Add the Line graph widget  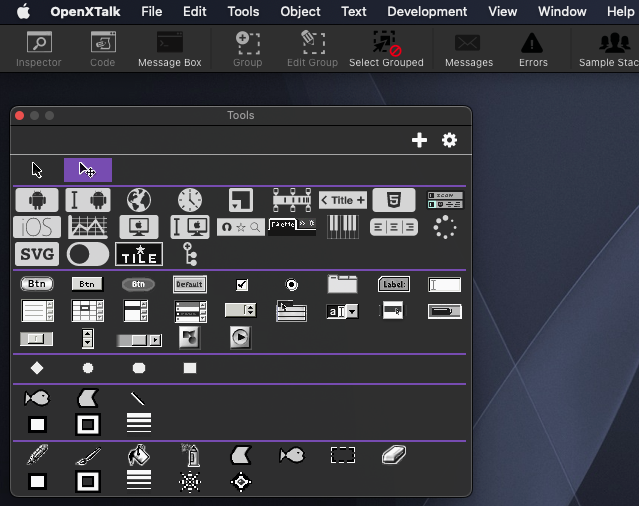(x=88, y=227)
